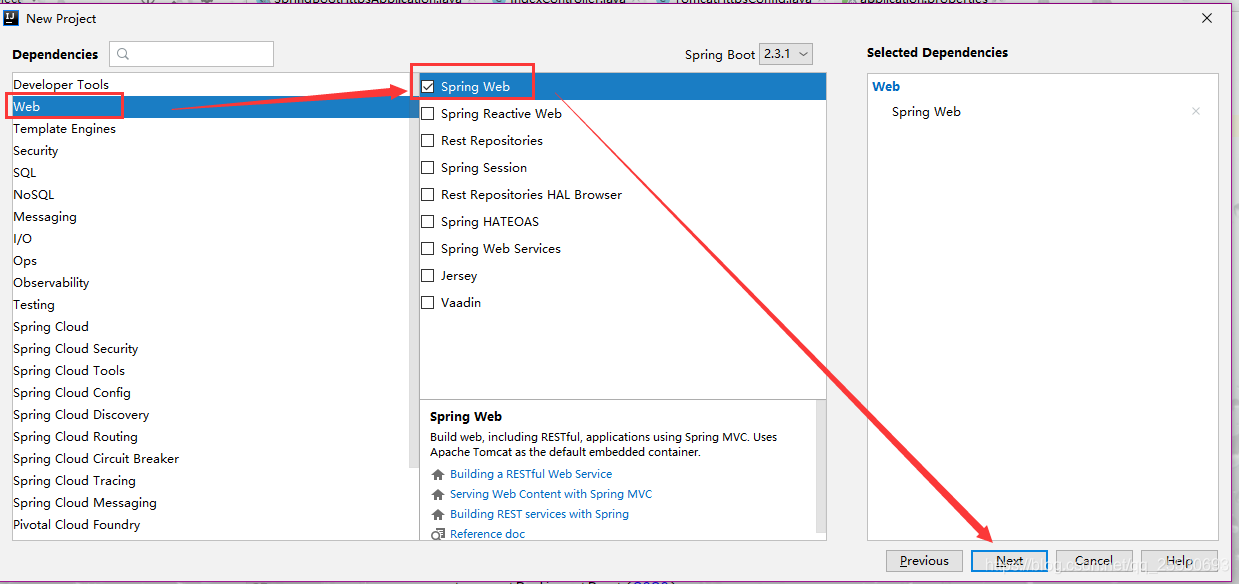Screen dimensions: 1239x584
Task: Enable Rest Repositories HAL Browser checkbox
Action: [x=428, y=195]
